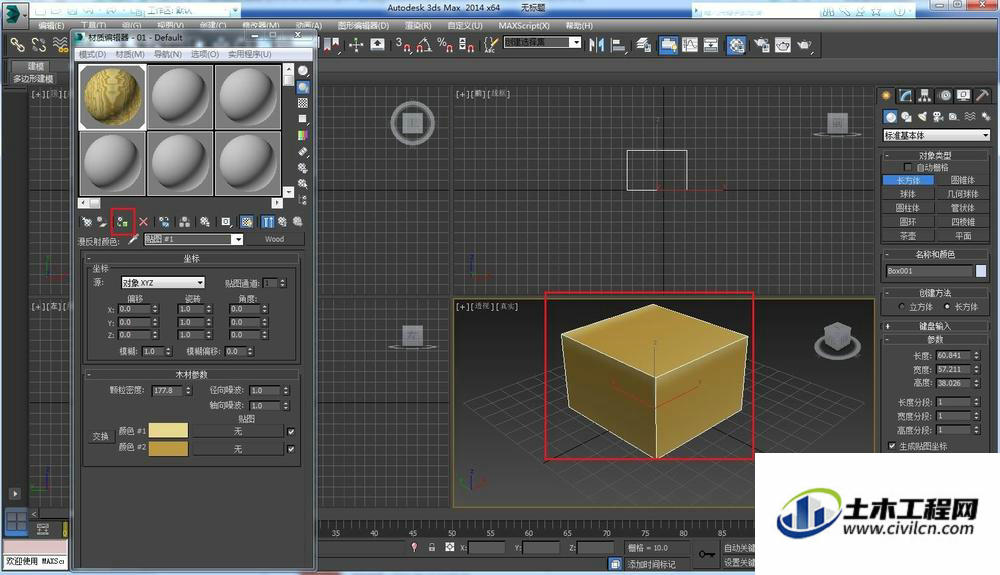Image resolution: width=1000 pixels, height=575 pixels.
Task: Open the Modify panel tab icon
Action: [906, 96]
